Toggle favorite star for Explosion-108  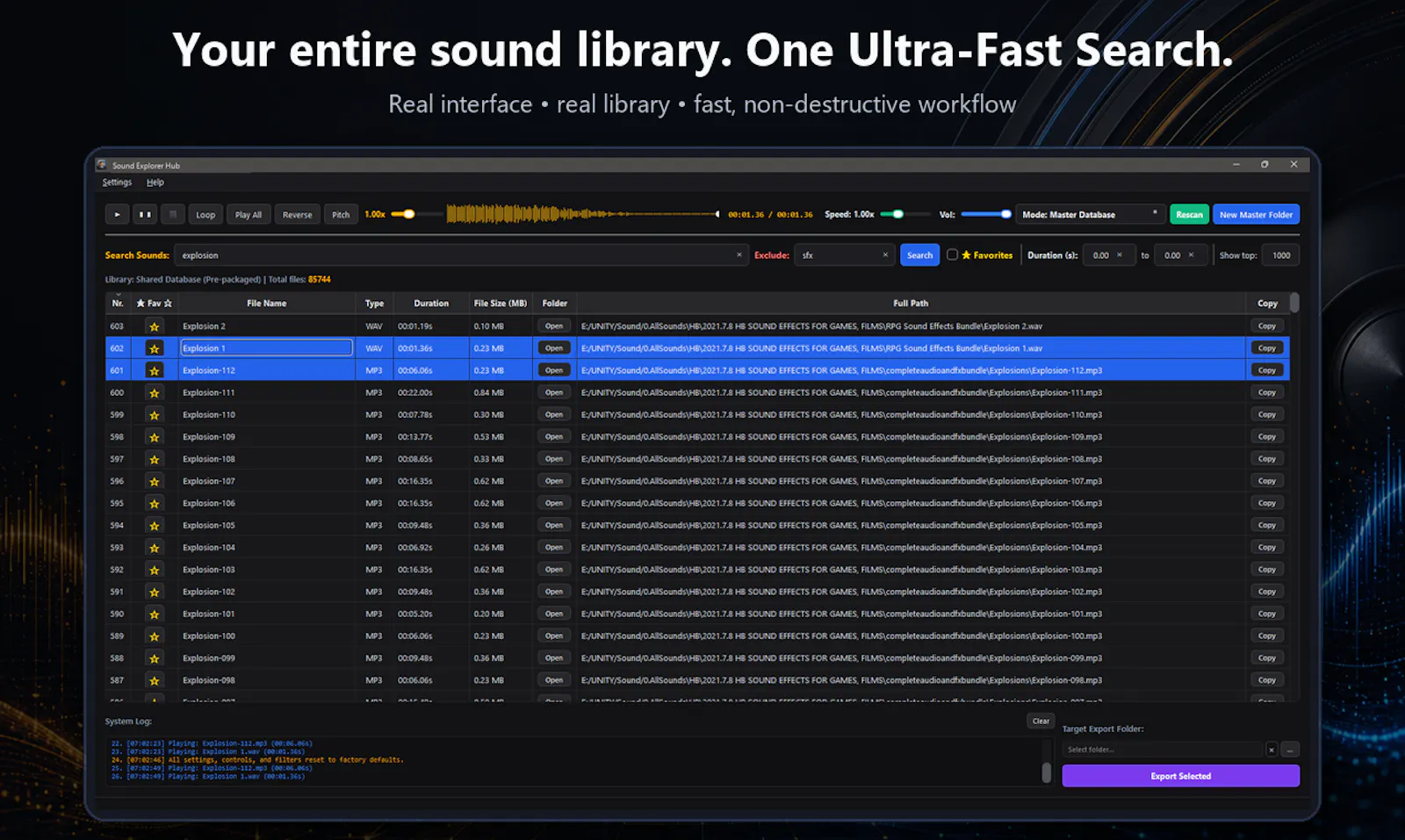[155, 459]
